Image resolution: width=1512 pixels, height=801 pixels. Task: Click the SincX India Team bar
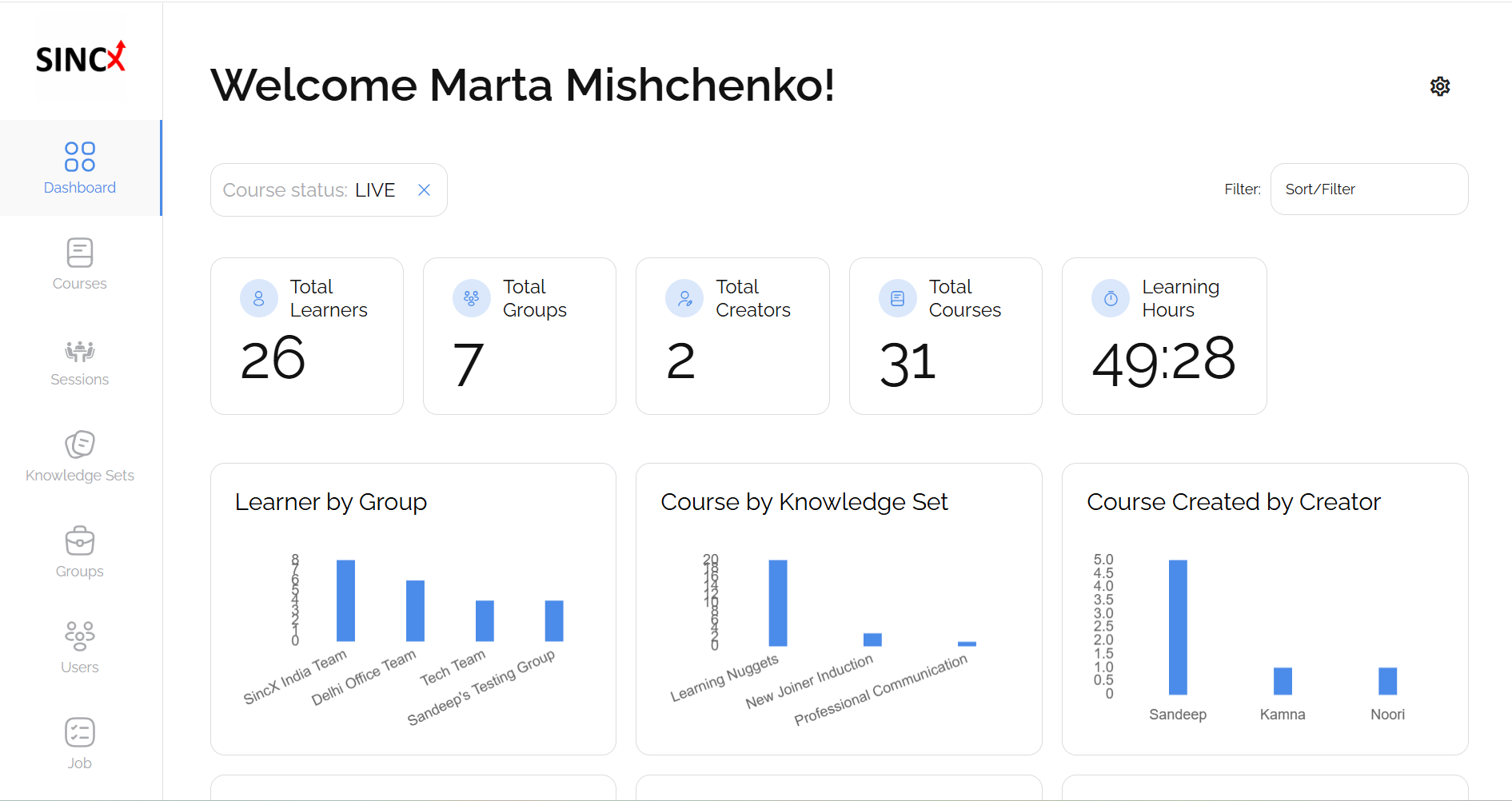click(x=345, y=601)
